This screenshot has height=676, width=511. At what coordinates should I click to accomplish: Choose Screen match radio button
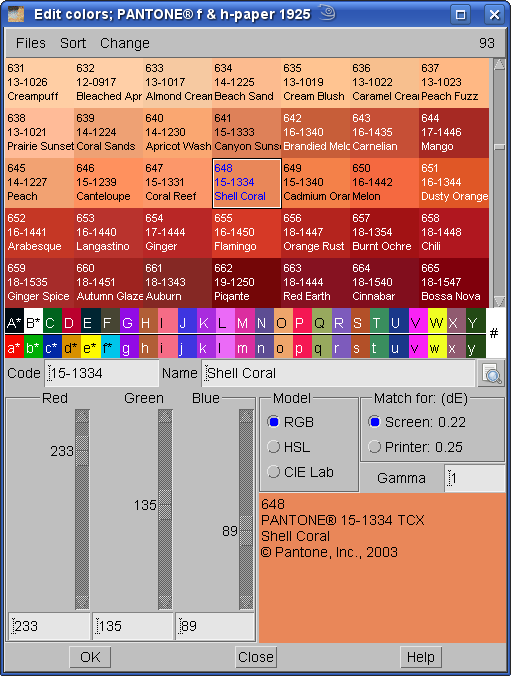tap(374, 422)
